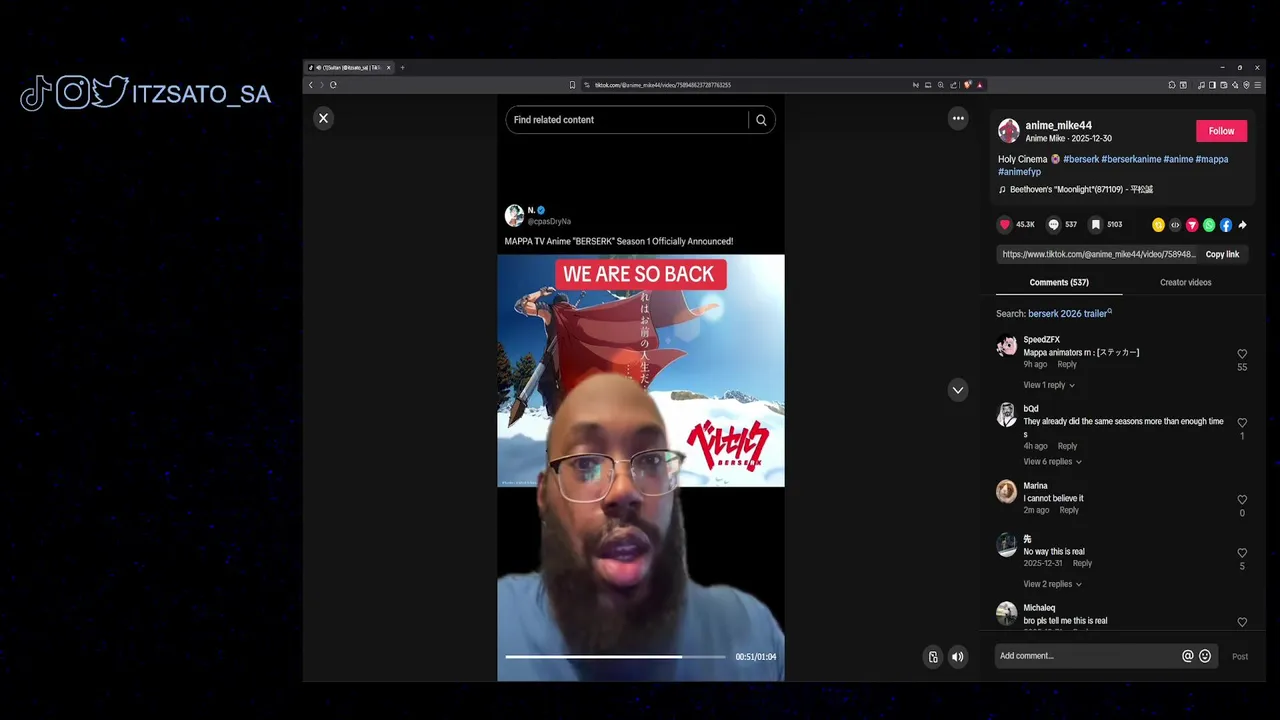Image resolution: width=1280 pixels, height=720 pixels.
Task: Open the browser zoom magnifier icon
Action: tap(941, 85)
